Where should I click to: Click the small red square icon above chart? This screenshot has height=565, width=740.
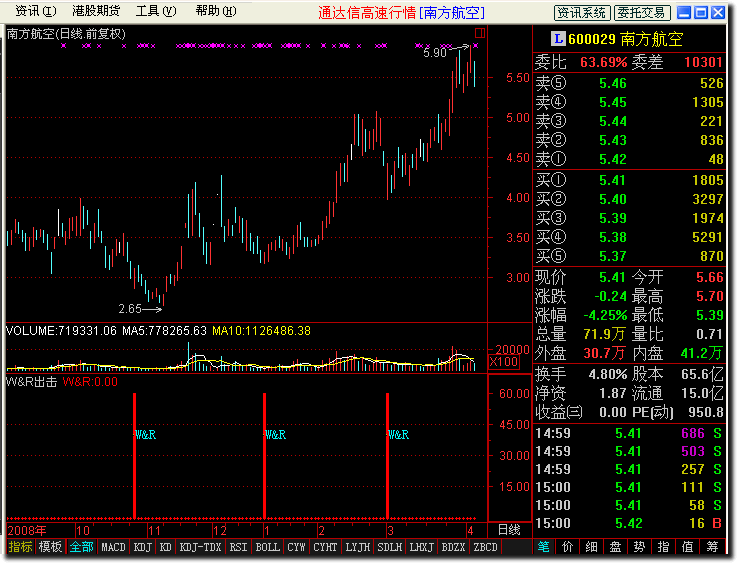tap(480, 33)
